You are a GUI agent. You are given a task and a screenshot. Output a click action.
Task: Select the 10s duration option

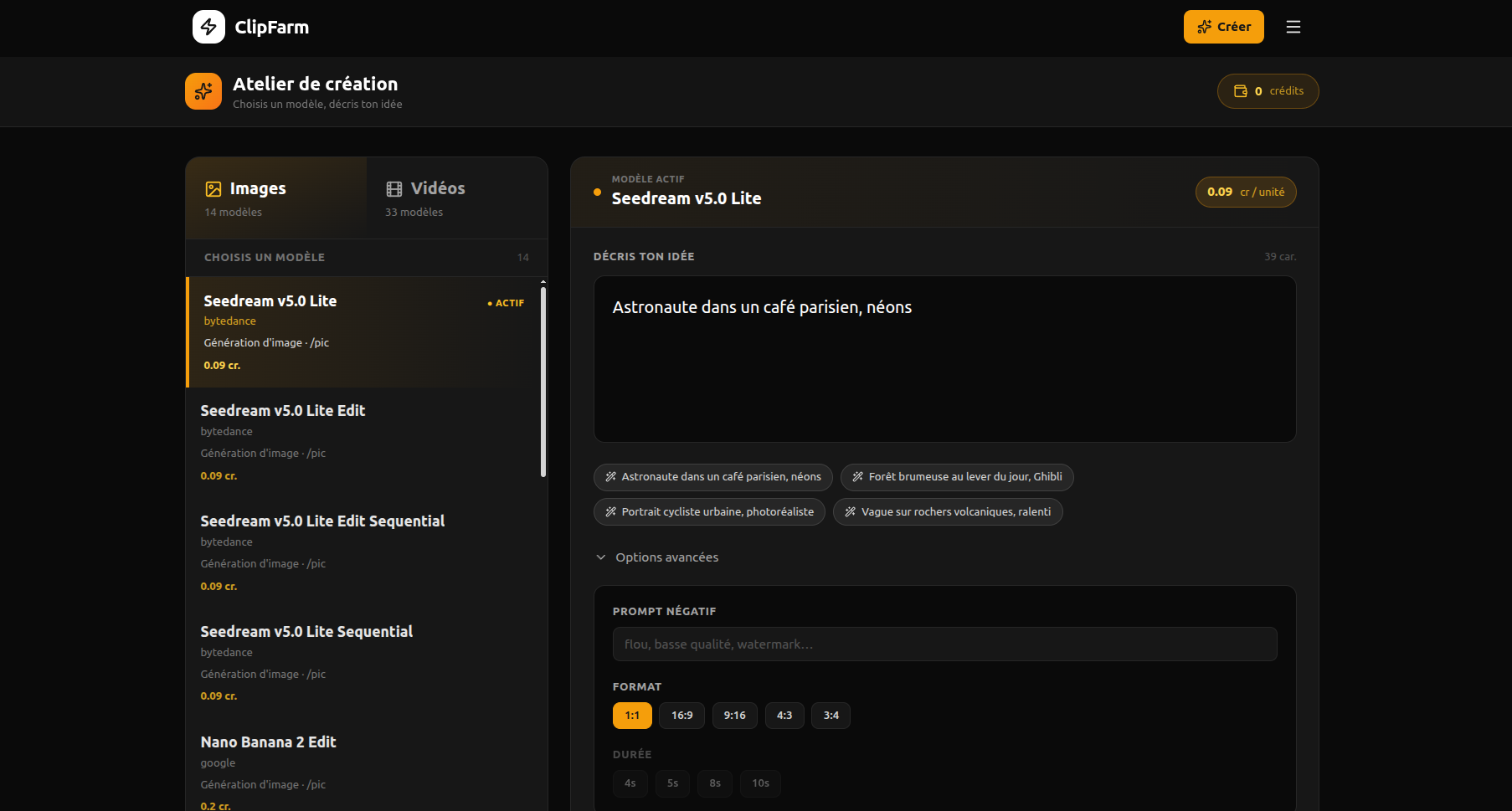pos(761,783)
